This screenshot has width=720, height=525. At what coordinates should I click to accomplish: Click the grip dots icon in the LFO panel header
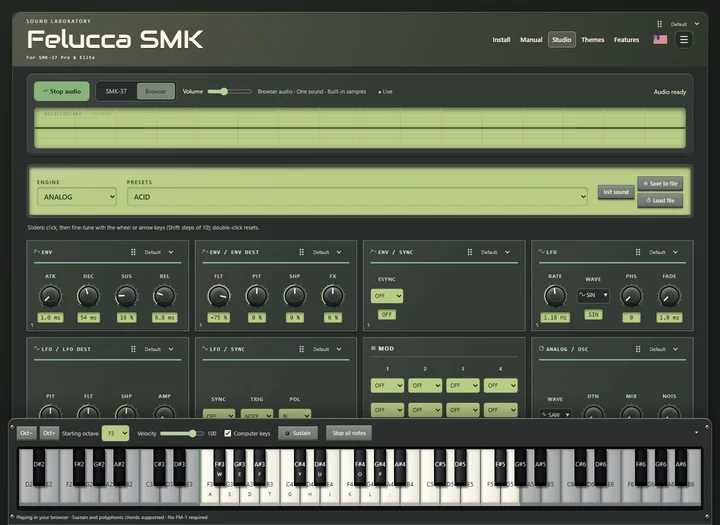[x=638, y=252]
